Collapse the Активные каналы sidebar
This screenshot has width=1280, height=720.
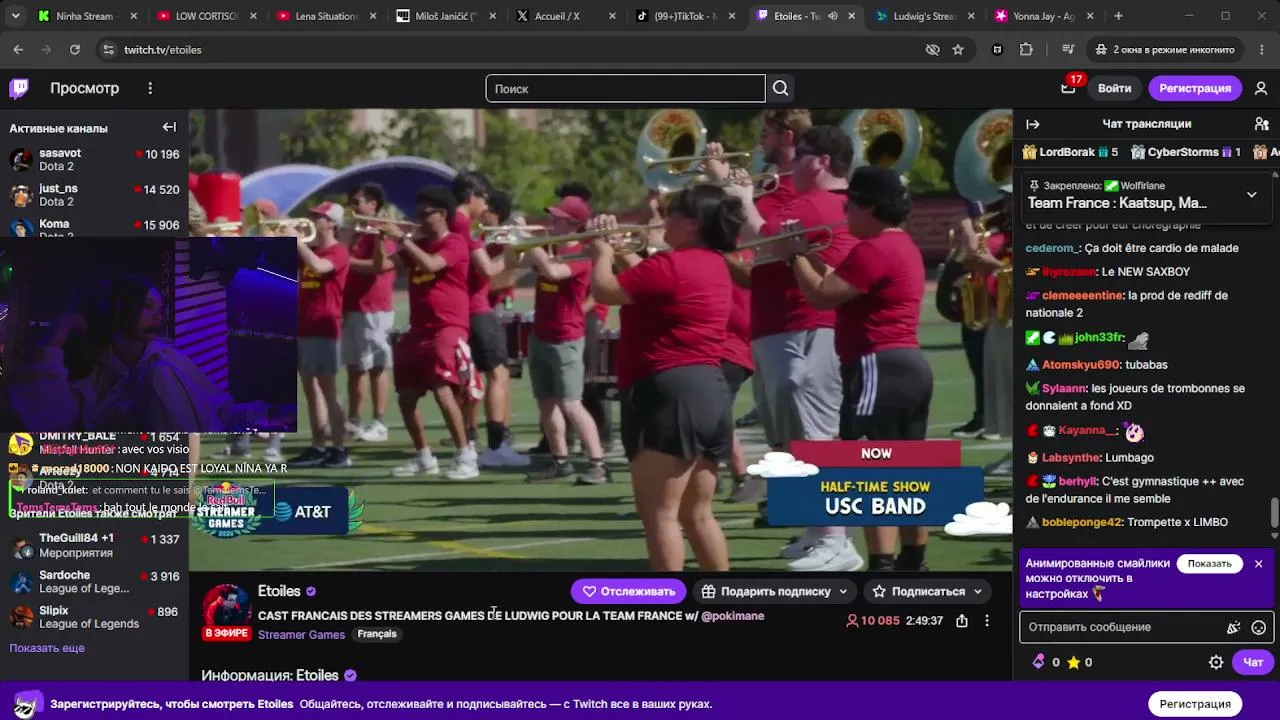pos(169,127)
